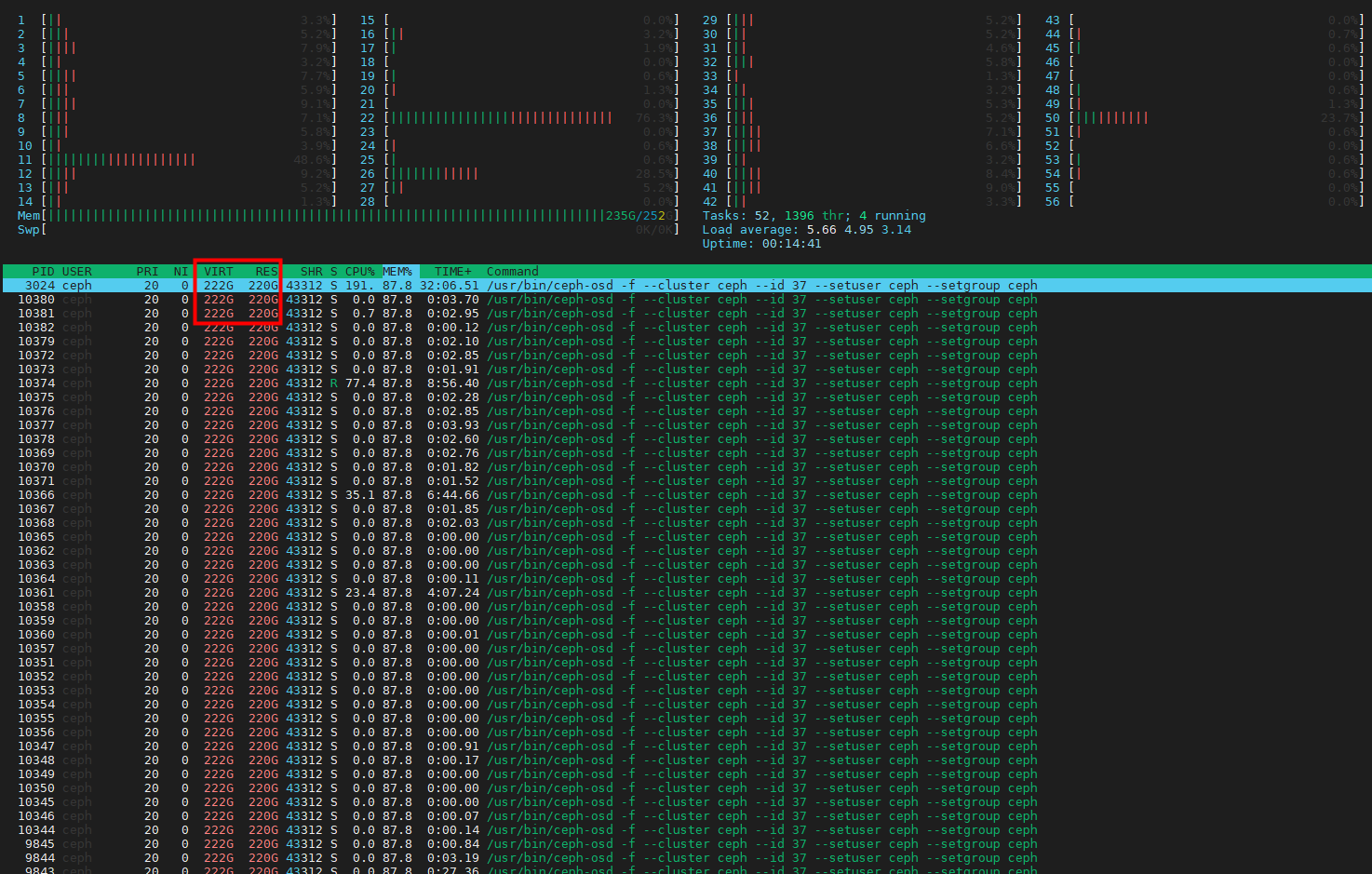Screen dimensions: 1372x874
Task: Click the Tasks: 52, 1396 thr summary
Action: 814,216
